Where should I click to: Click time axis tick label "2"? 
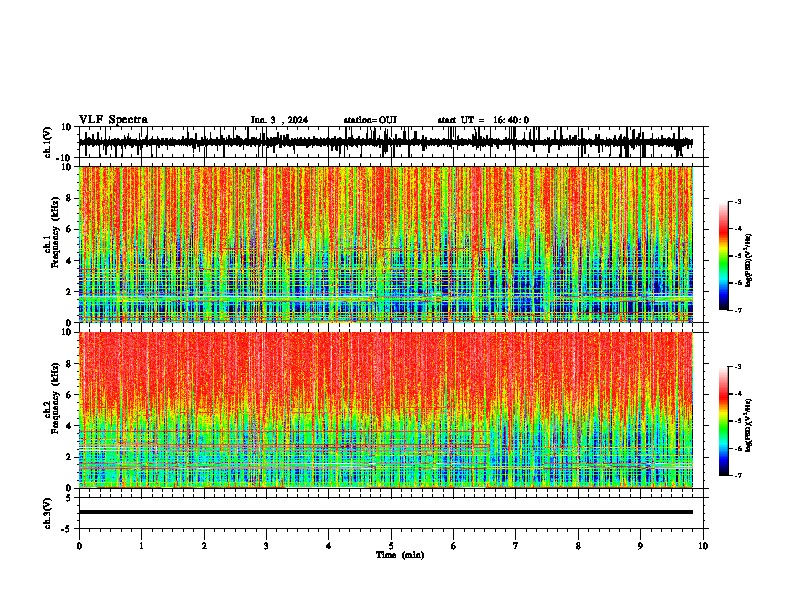204,546
